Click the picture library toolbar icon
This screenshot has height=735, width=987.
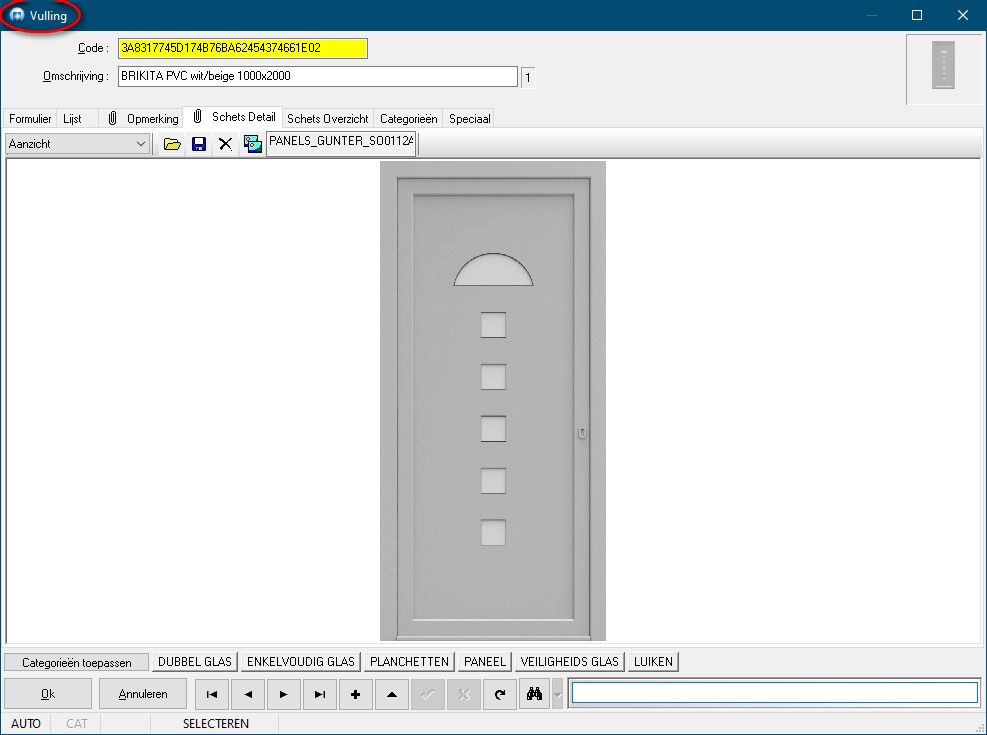tap(252, 144)
